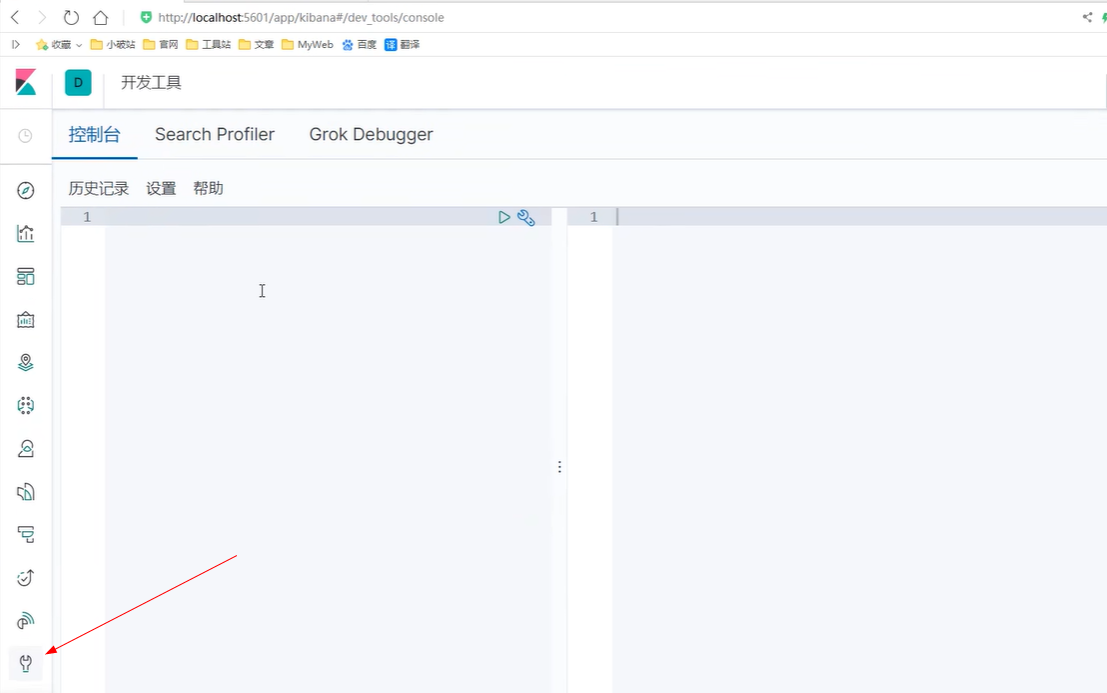Open APM icon in sidebar
This screenshot has height=693, width=1107.
click(x=25, y=535)
